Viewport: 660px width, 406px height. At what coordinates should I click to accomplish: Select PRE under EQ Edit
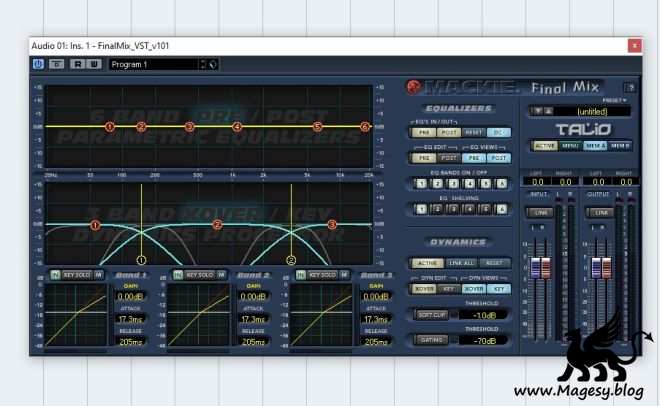click(x=424, y=158)
